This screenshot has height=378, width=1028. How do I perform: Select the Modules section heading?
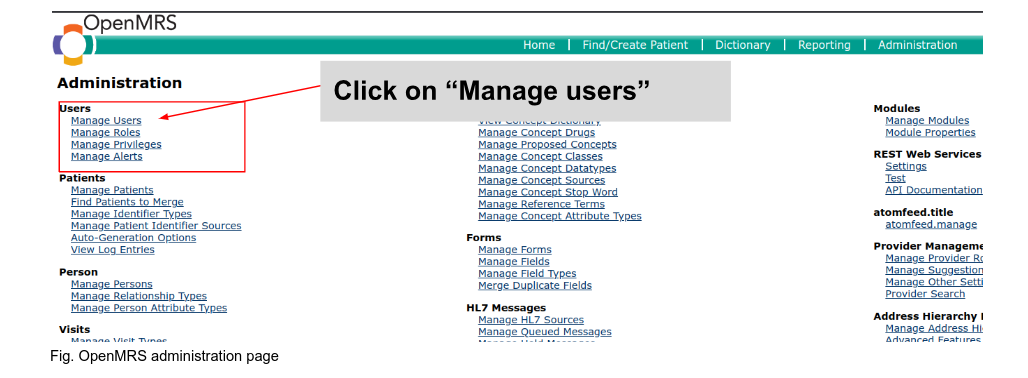pos(897,108)
